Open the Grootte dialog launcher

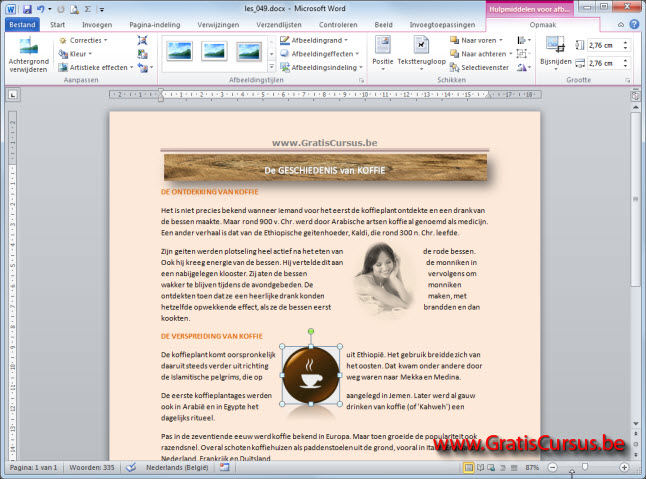pos(627,80)
